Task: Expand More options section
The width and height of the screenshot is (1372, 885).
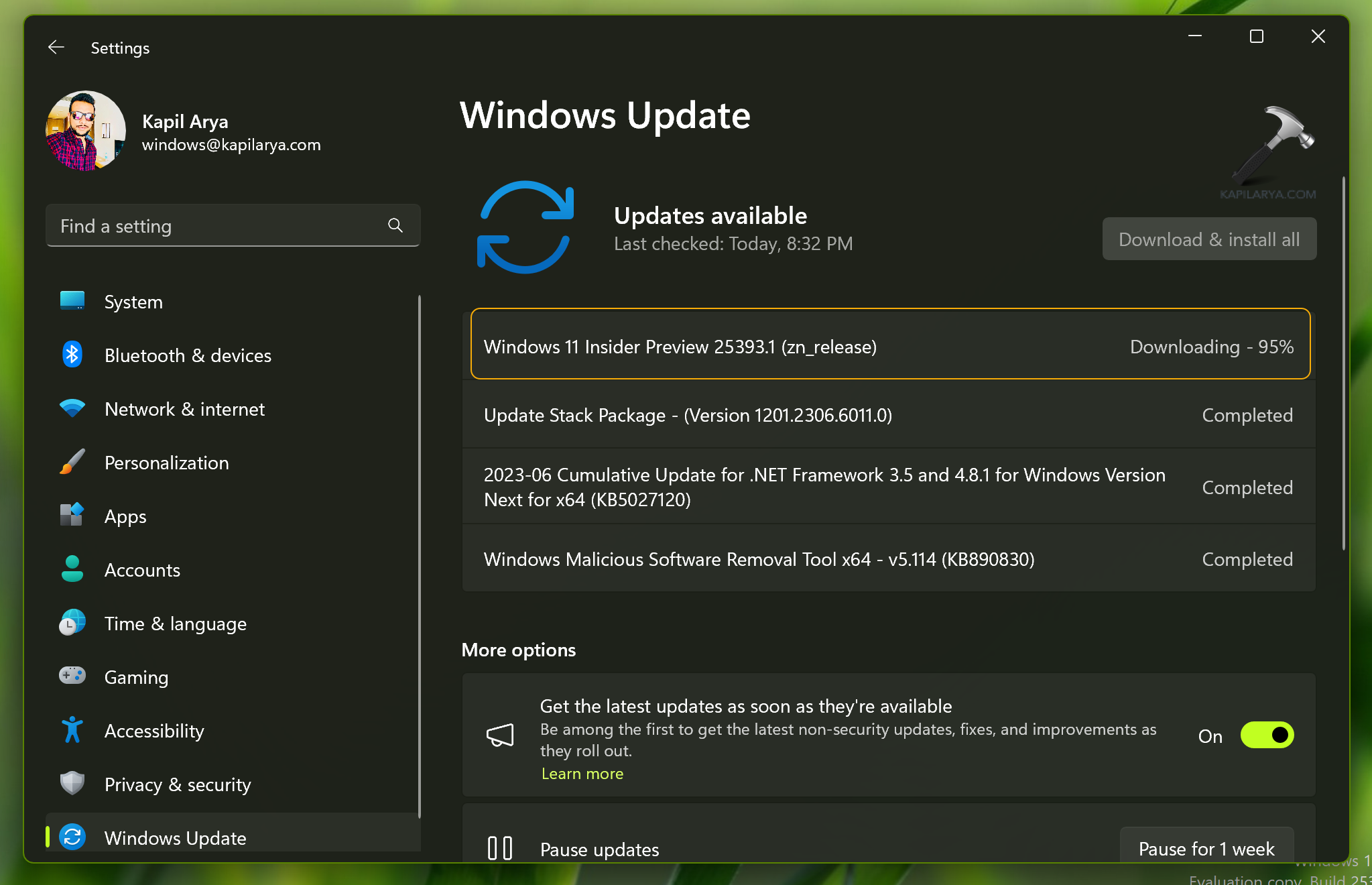Action: click(x=519, y=649)
